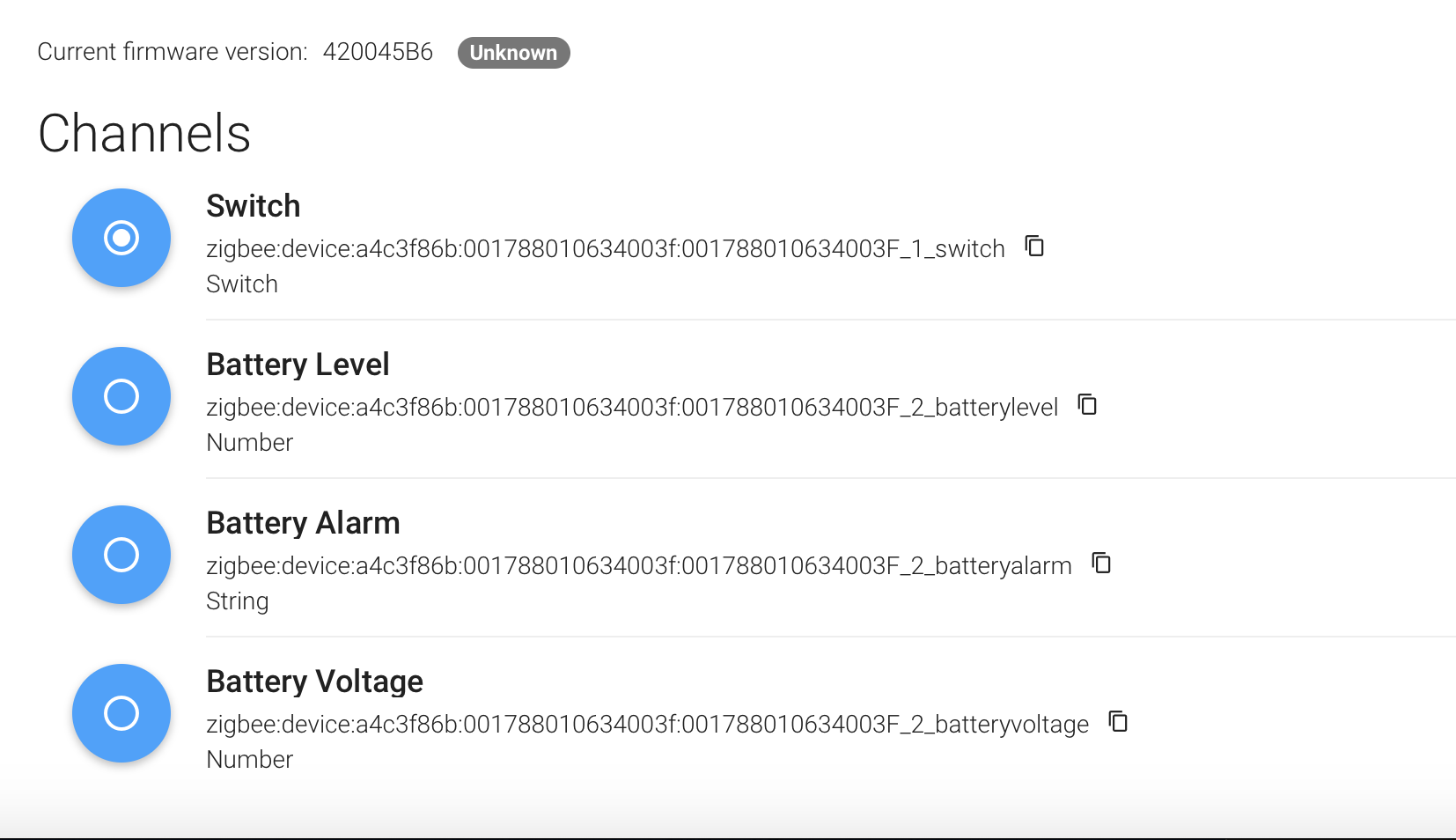1456x840 pixels.
Task: Click the UID text ending in 1_switch
Action: pyautogui.click(x=605, y=249)
